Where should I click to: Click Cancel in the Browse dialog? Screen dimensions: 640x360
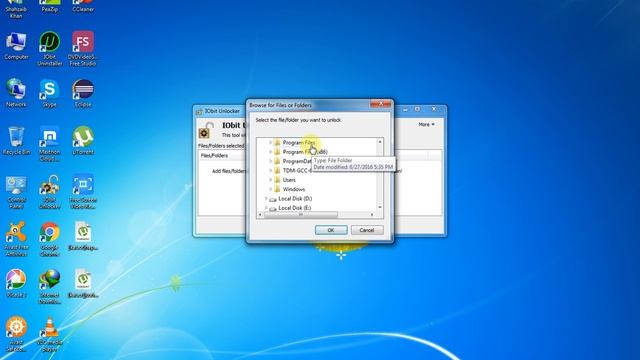click(x=367, y=230)
